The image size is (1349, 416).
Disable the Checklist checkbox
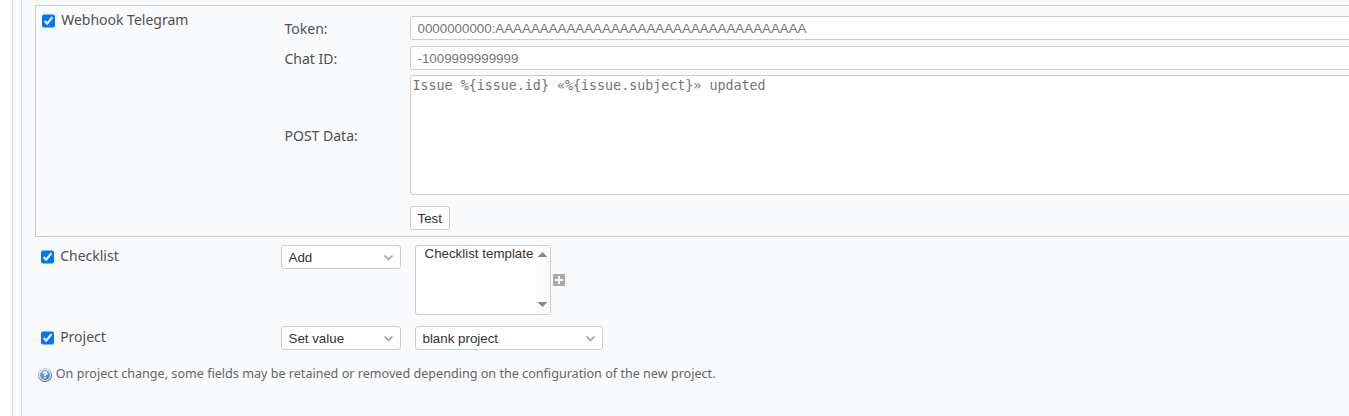[x=47, y=257]
